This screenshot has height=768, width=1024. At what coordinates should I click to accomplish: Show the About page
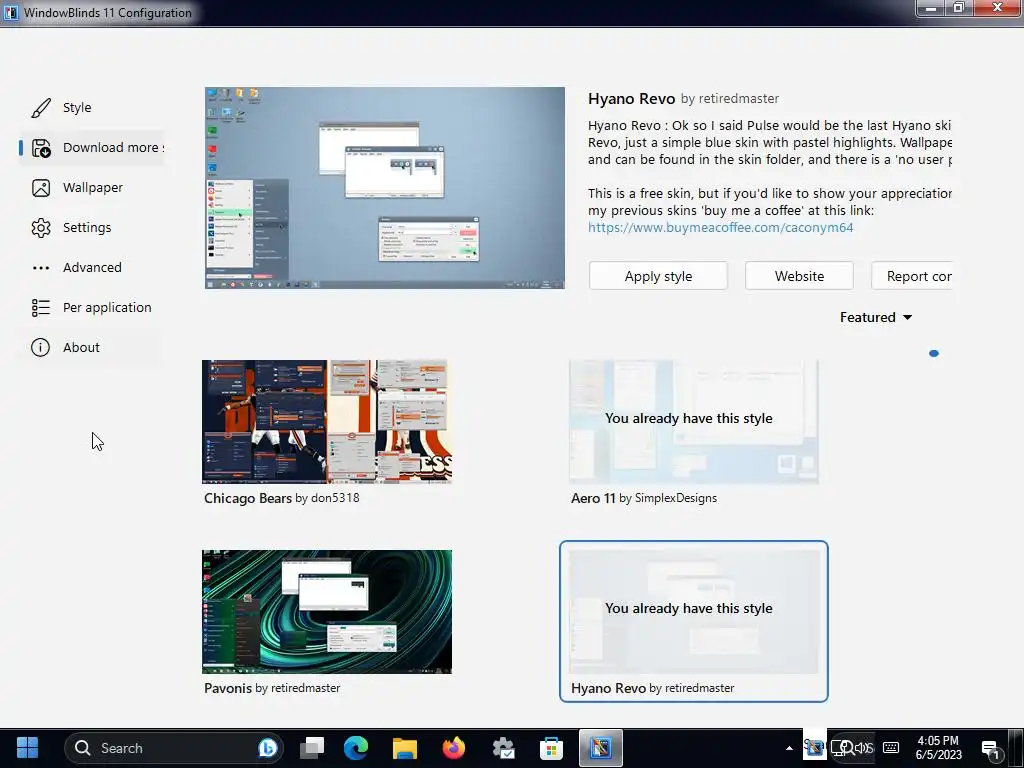(x=81, y=347)
